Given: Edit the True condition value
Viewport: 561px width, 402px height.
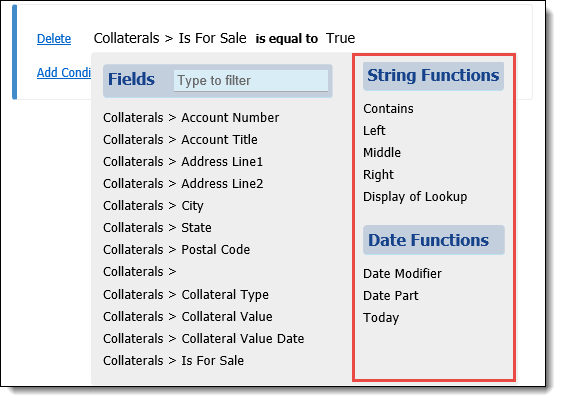Looking at the screenshot, I should 341,38.
